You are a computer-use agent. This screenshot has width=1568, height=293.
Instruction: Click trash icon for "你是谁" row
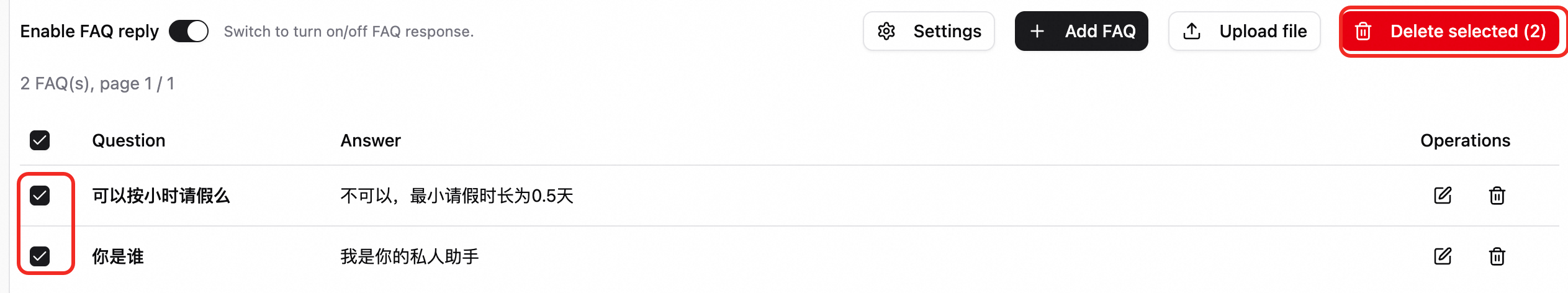point(1497,256)
